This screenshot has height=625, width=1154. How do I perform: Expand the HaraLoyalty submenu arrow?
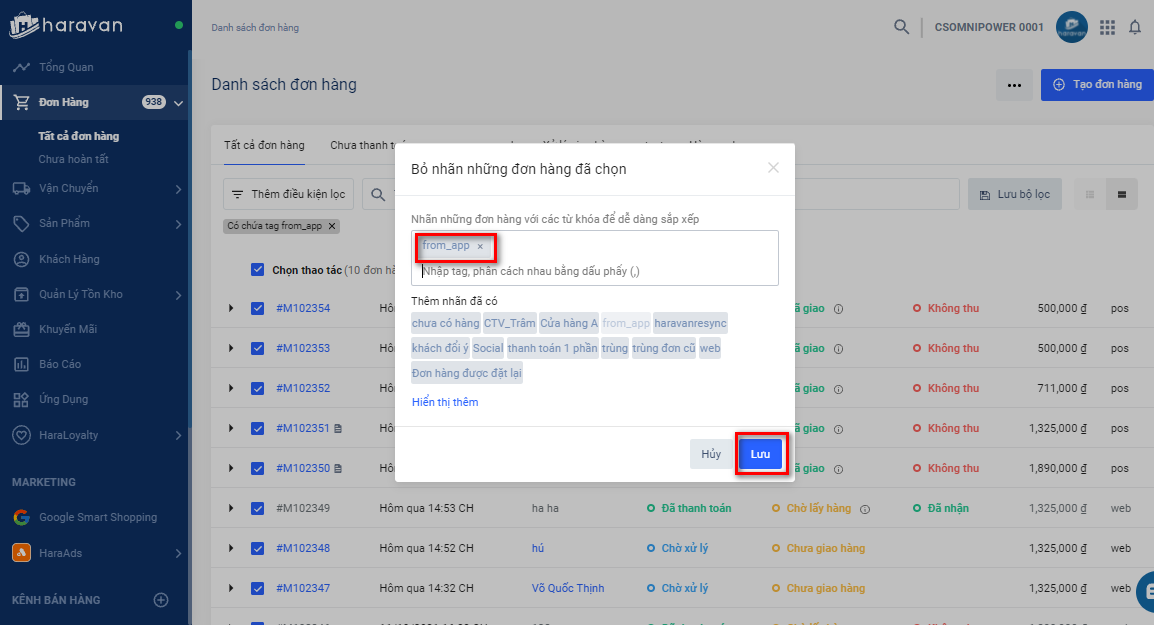coord(178,436)
